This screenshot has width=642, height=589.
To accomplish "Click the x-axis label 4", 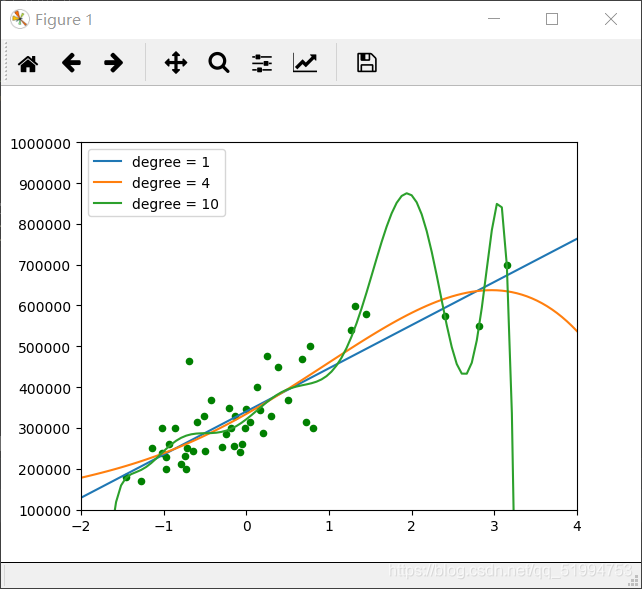I will point(577,526).
